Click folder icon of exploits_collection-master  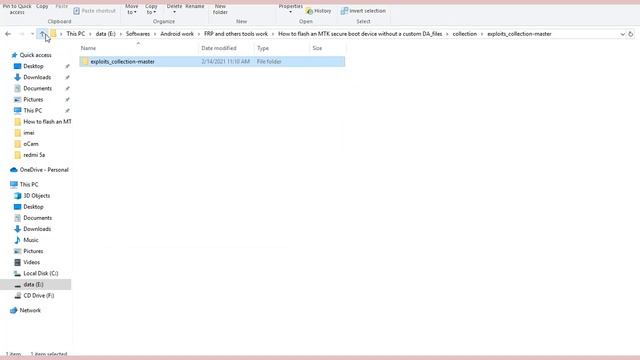pyautogui.click(x=85, y=62)
